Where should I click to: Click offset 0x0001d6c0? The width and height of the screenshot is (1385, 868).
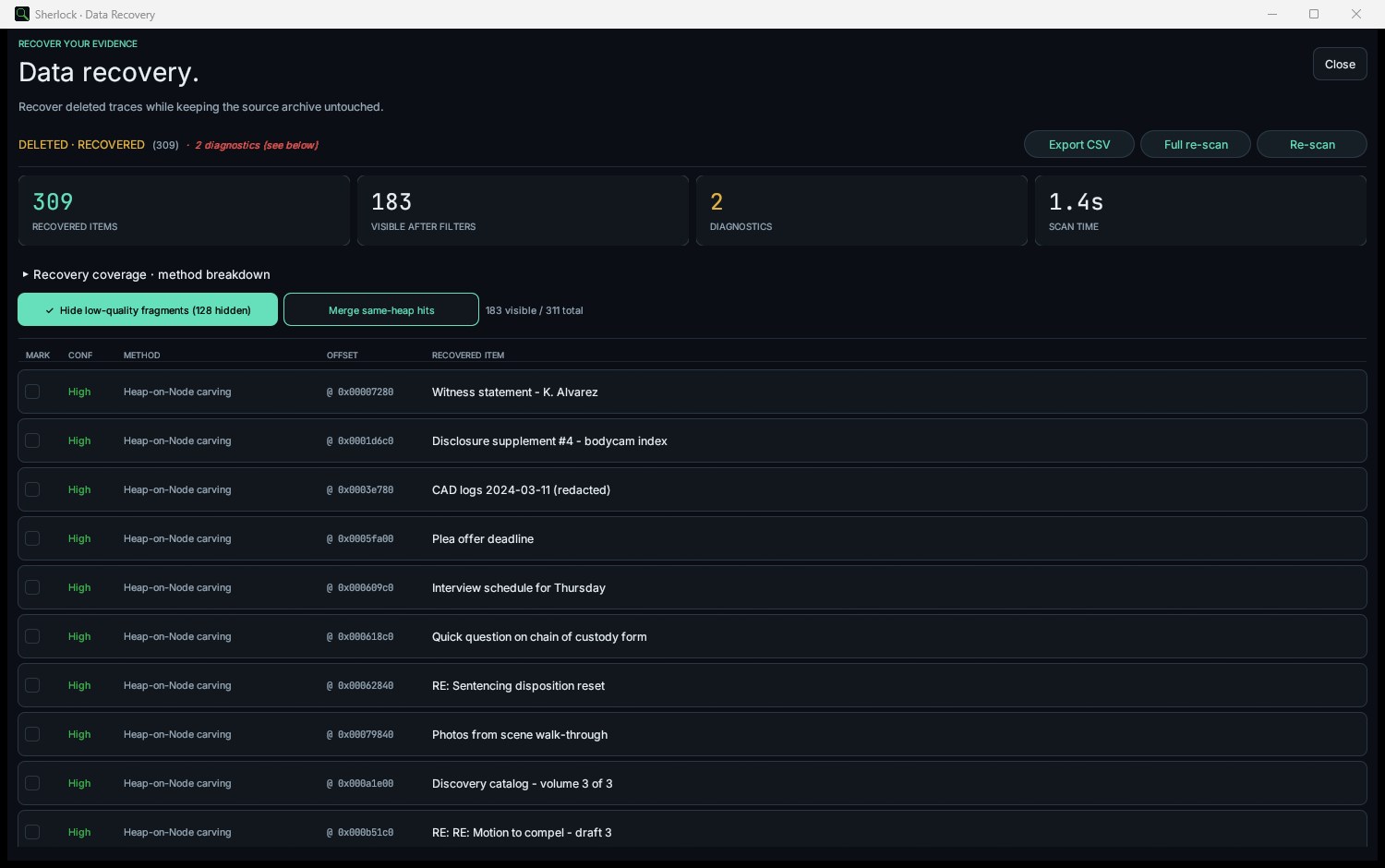(x=360, y=440)
